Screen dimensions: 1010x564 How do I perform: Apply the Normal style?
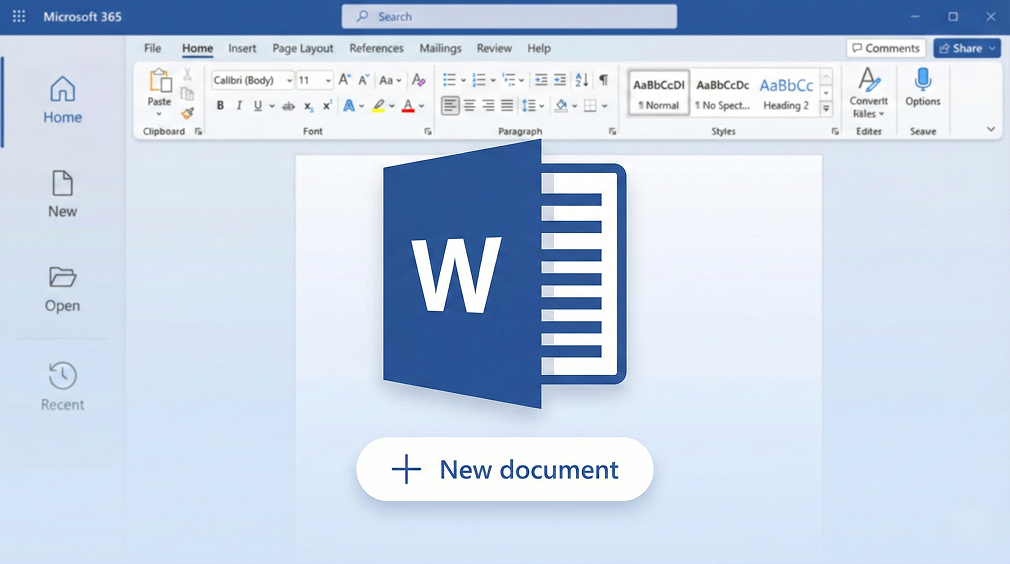point(658,93)
